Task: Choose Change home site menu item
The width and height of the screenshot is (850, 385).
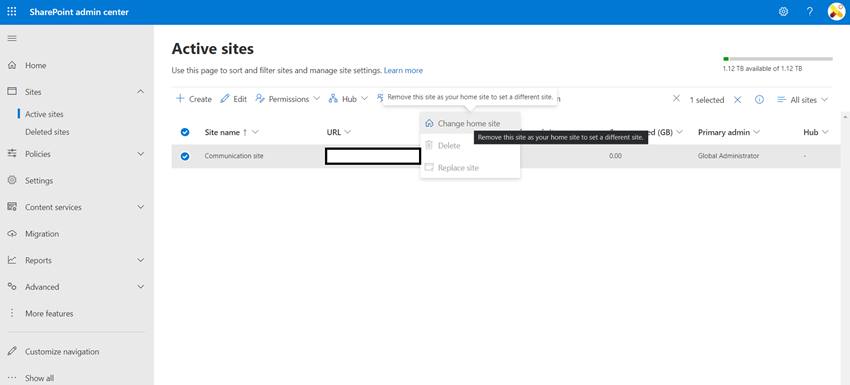Action: pos(470,124)
